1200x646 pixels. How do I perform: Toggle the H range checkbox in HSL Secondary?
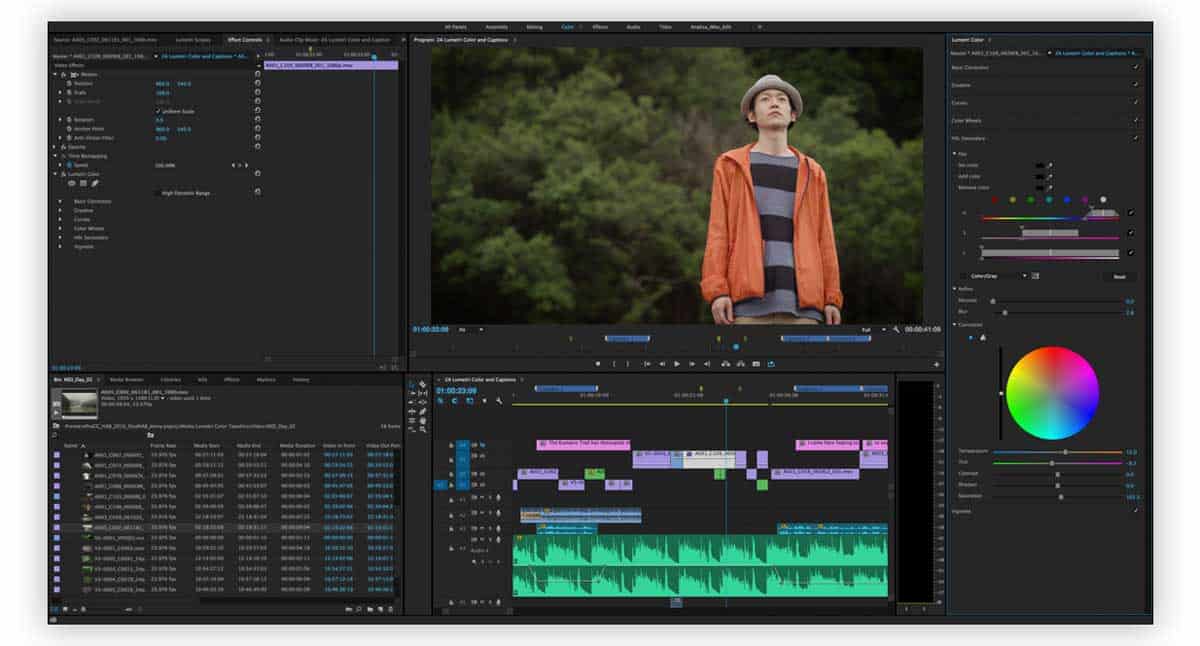pos(1131,212)
